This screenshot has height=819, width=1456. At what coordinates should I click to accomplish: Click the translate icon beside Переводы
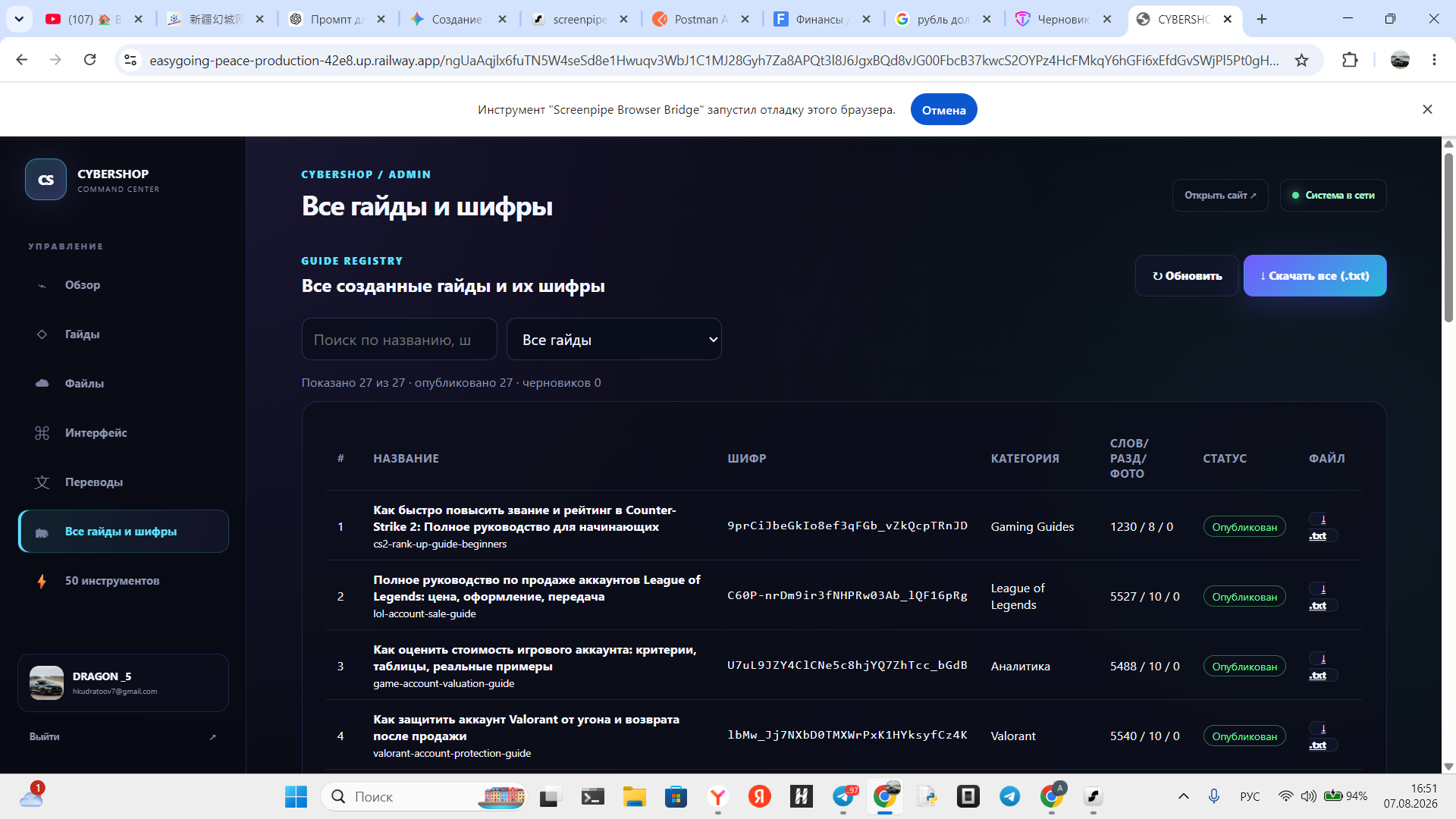click(42, 482)
